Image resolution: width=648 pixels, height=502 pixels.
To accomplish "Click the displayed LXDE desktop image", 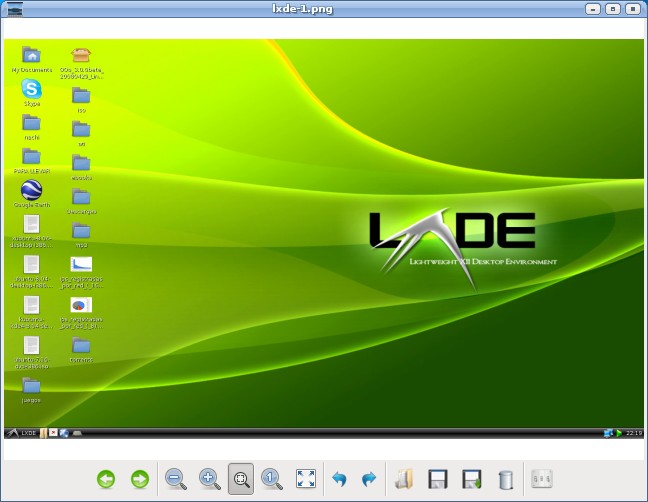I will 324,239.
